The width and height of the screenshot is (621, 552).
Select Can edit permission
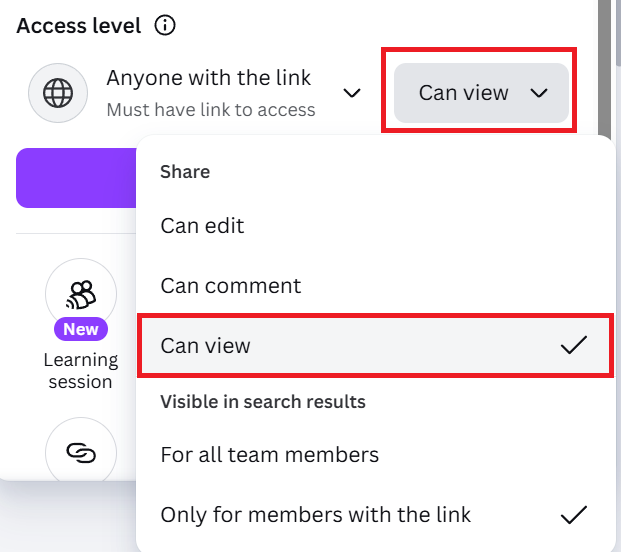click(x=202, y=226)
